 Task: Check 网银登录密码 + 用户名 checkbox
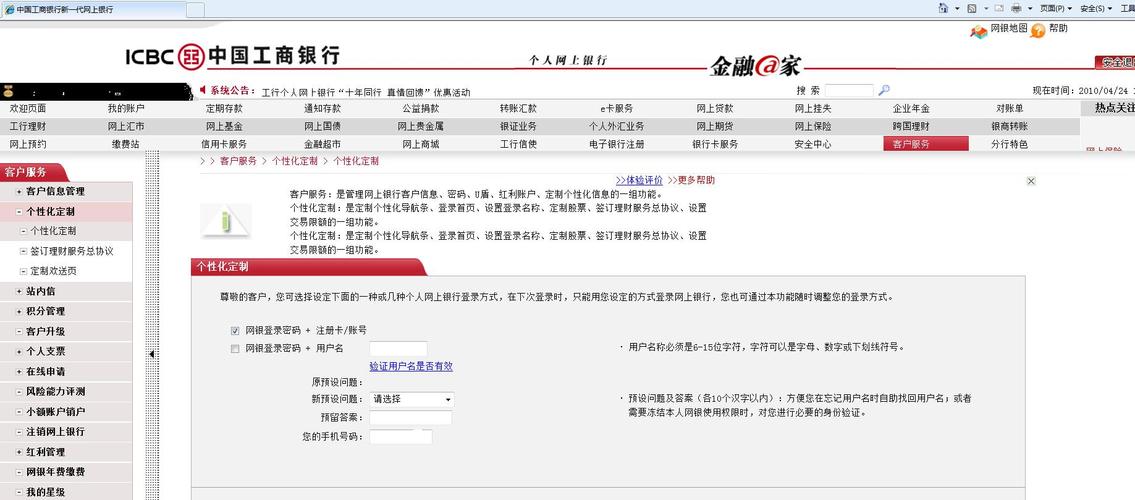click(x=235, y=349)
